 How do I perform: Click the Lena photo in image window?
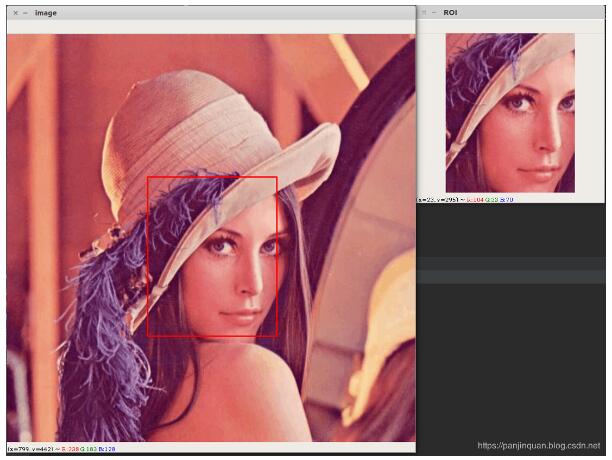tap(211, 238)
